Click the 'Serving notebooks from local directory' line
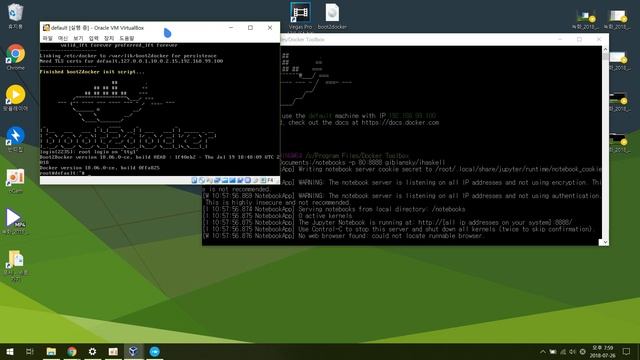 pyautogui.click(x=334, y=209)
